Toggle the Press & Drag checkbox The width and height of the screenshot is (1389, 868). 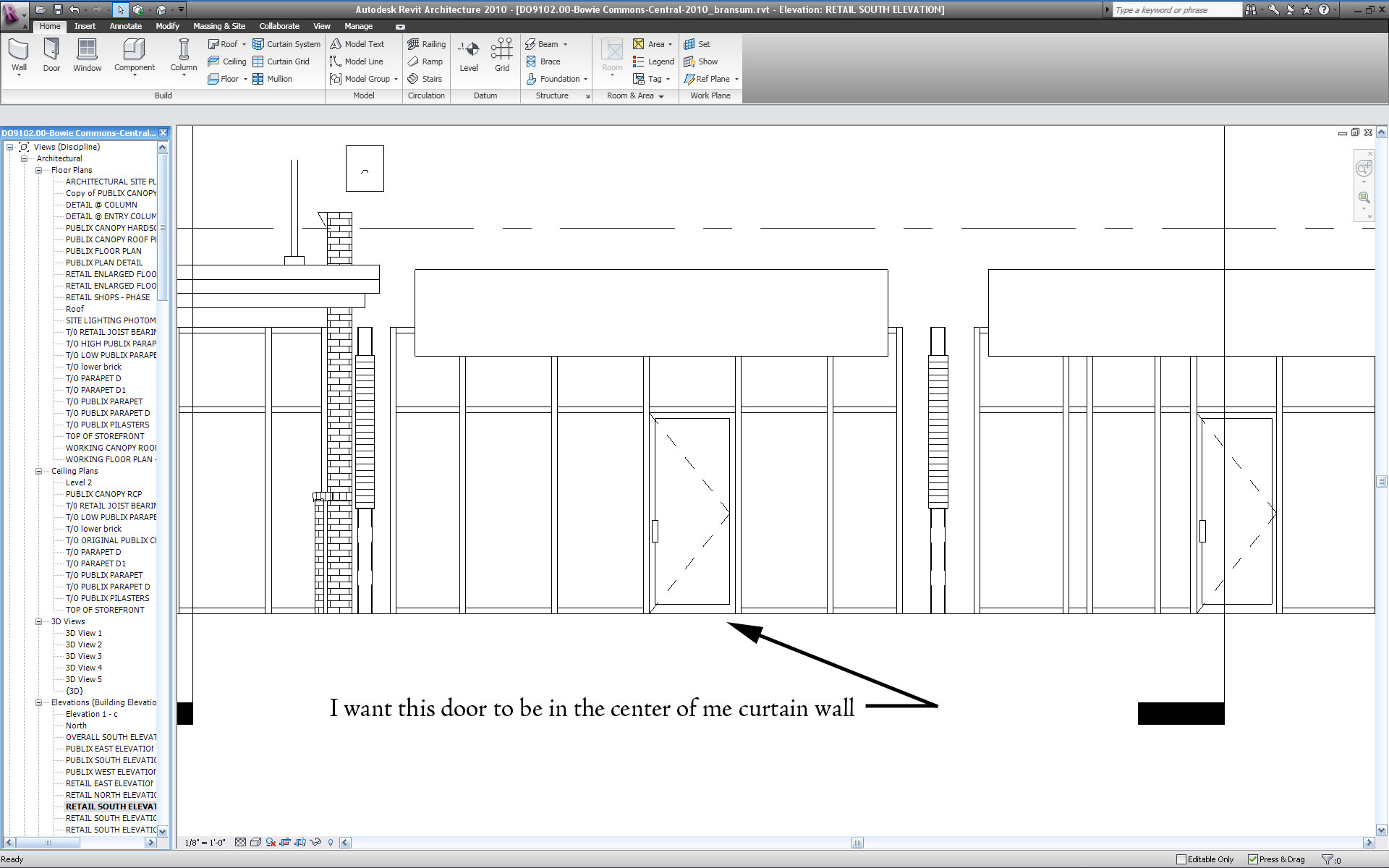[1253, 859]
